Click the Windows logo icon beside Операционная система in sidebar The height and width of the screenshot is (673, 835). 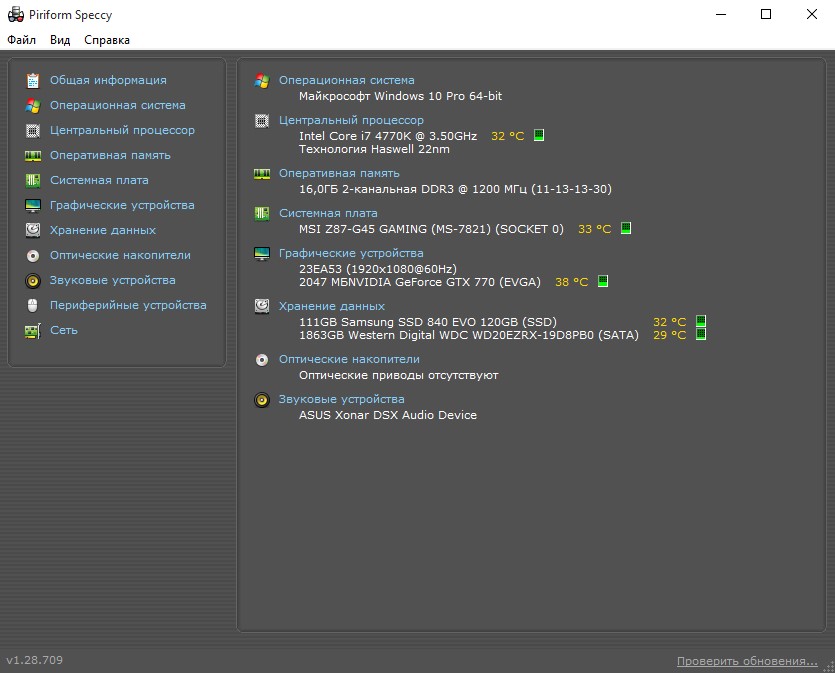[x=33, y=105]
